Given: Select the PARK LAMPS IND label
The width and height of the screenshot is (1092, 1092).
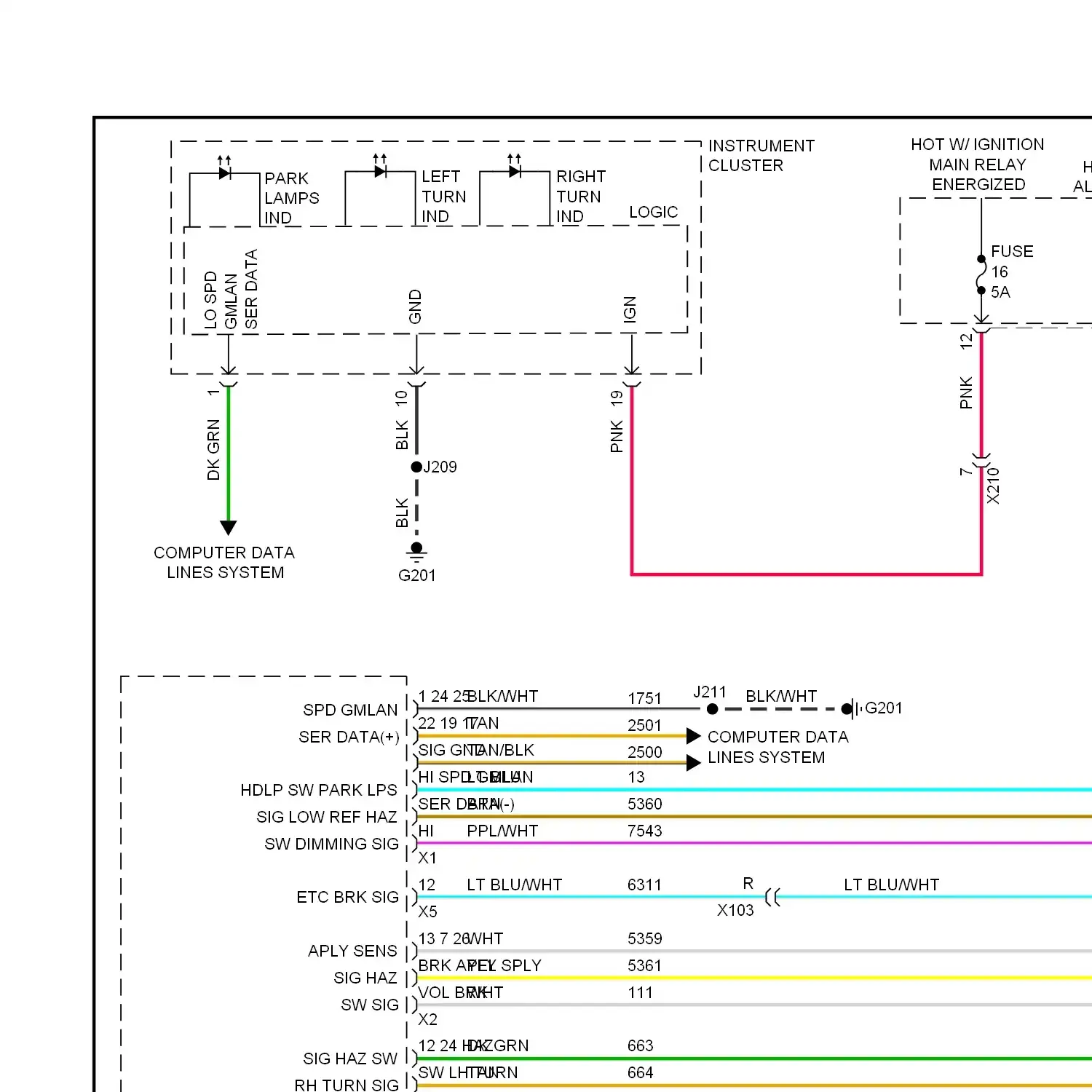Looking at the screenshot, I should (292, 198).
